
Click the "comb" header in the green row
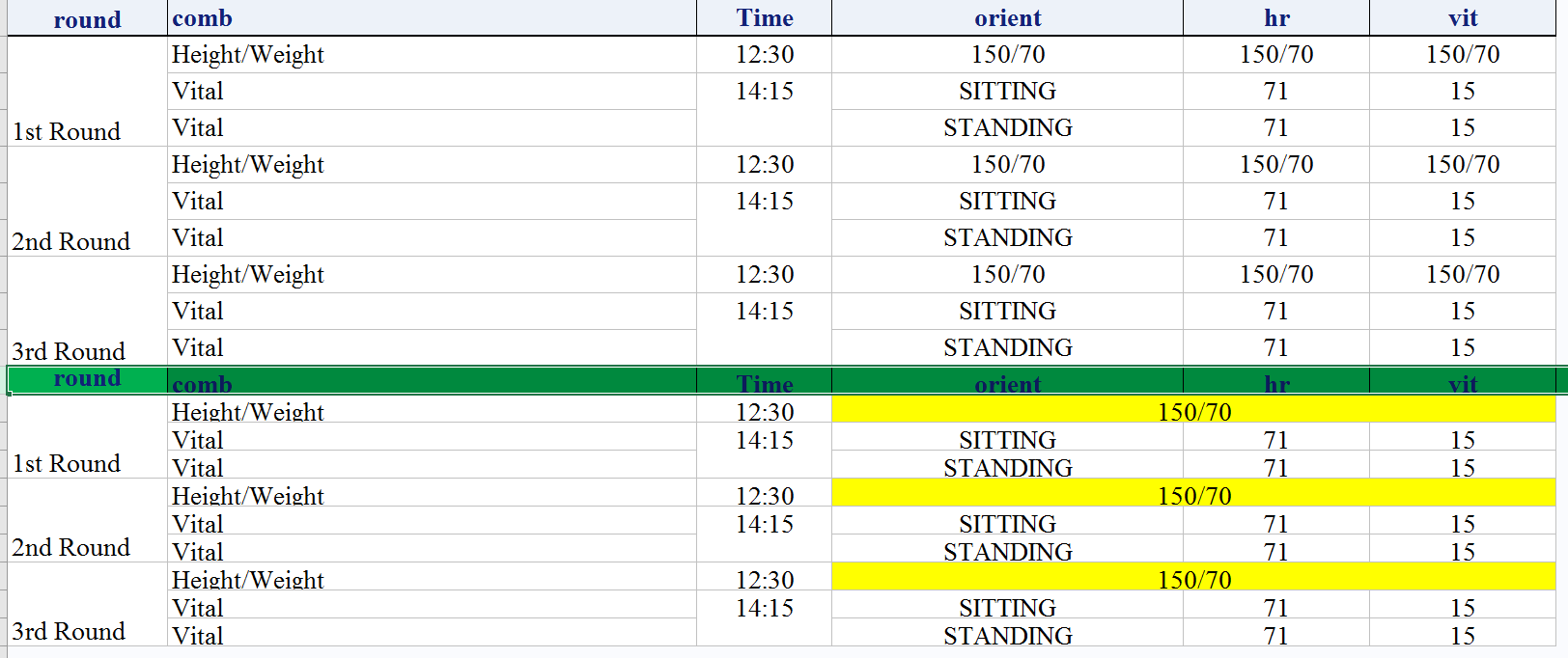203,383
